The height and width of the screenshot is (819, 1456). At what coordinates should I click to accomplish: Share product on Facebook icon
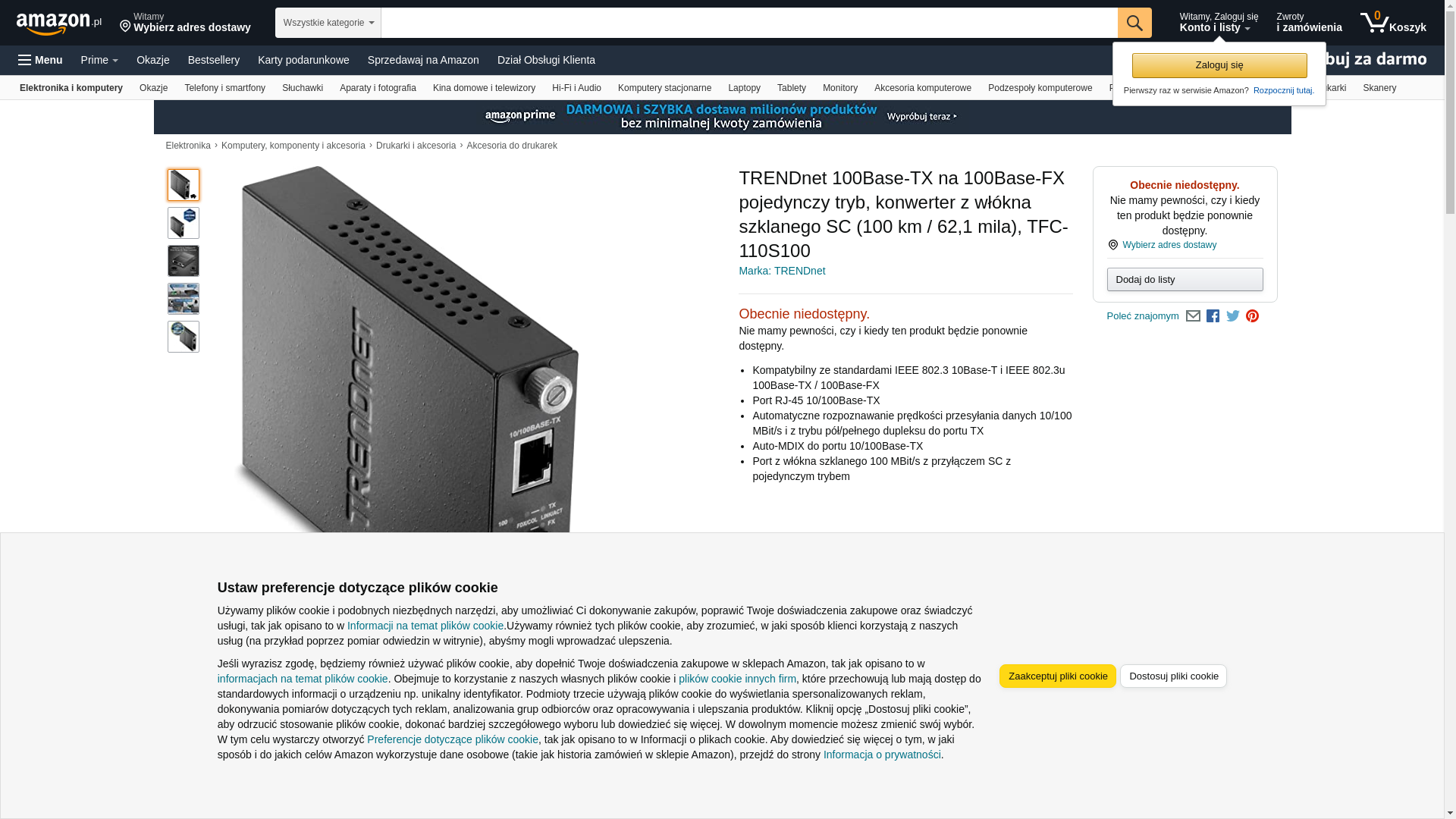(x=1213, y=316)
